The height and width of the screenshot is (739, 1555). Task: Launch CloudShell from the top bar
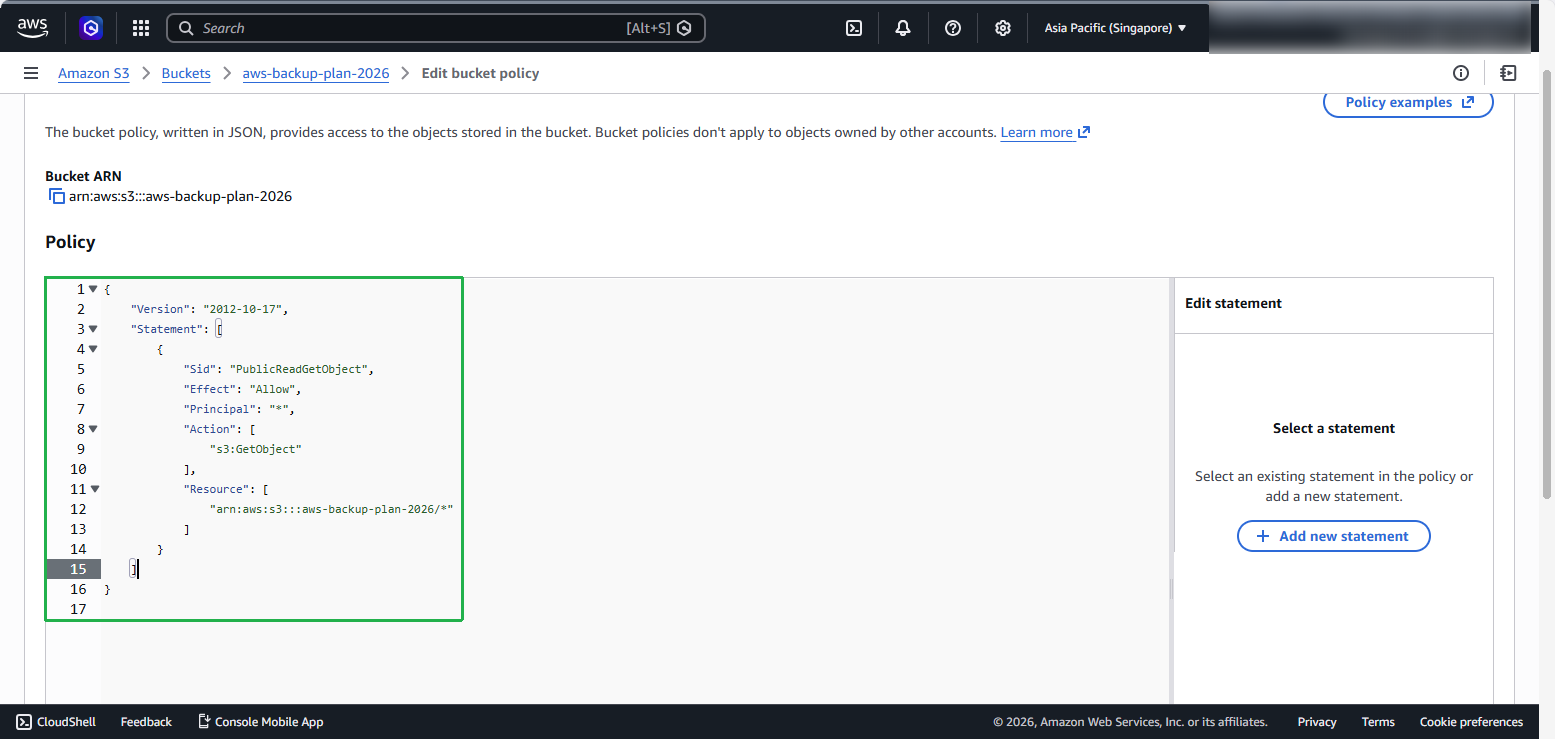pyautogui.click(x=854, y=28)
